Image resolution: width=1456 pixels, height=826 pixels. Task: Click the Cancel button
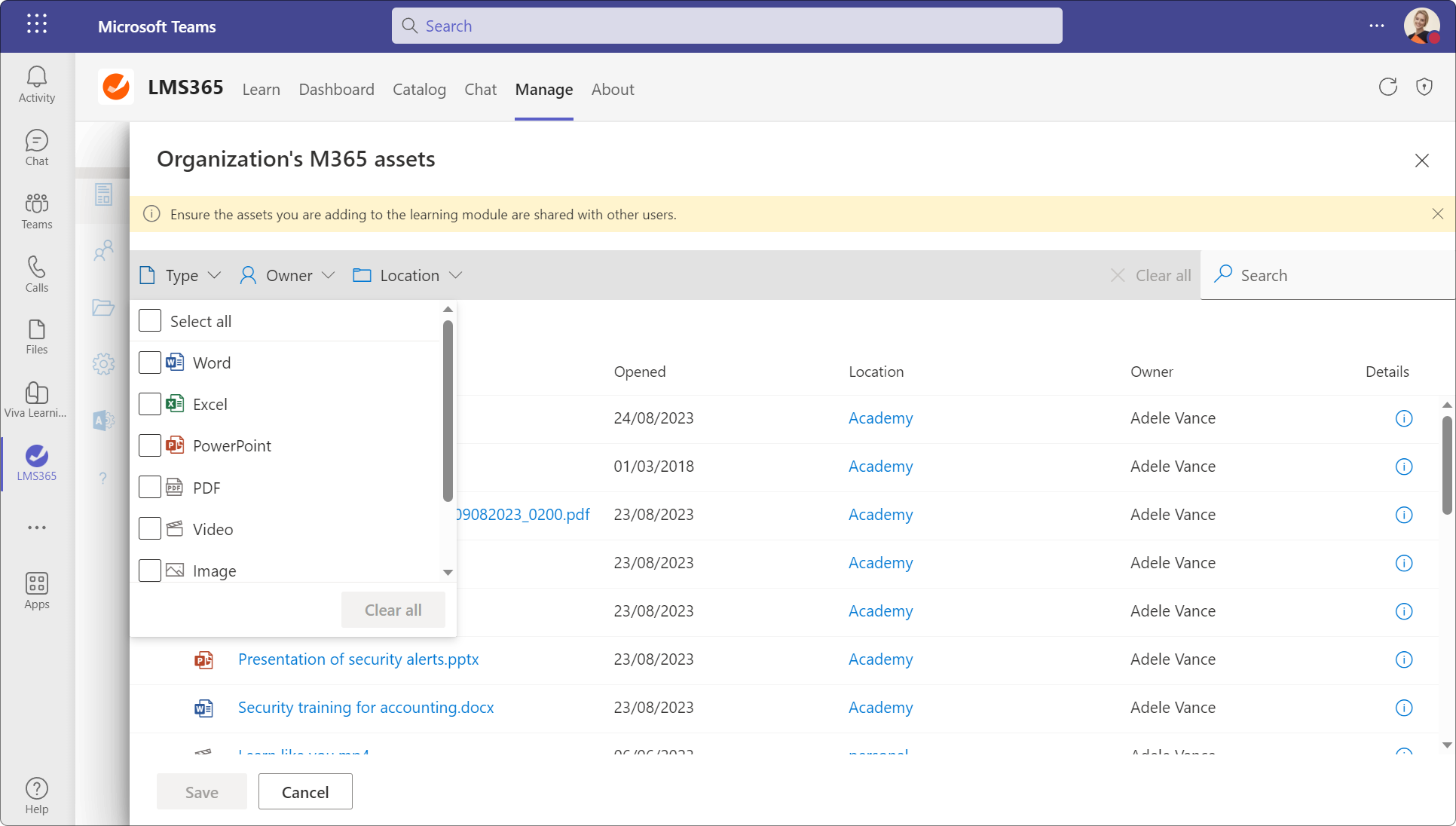(305, 792)
